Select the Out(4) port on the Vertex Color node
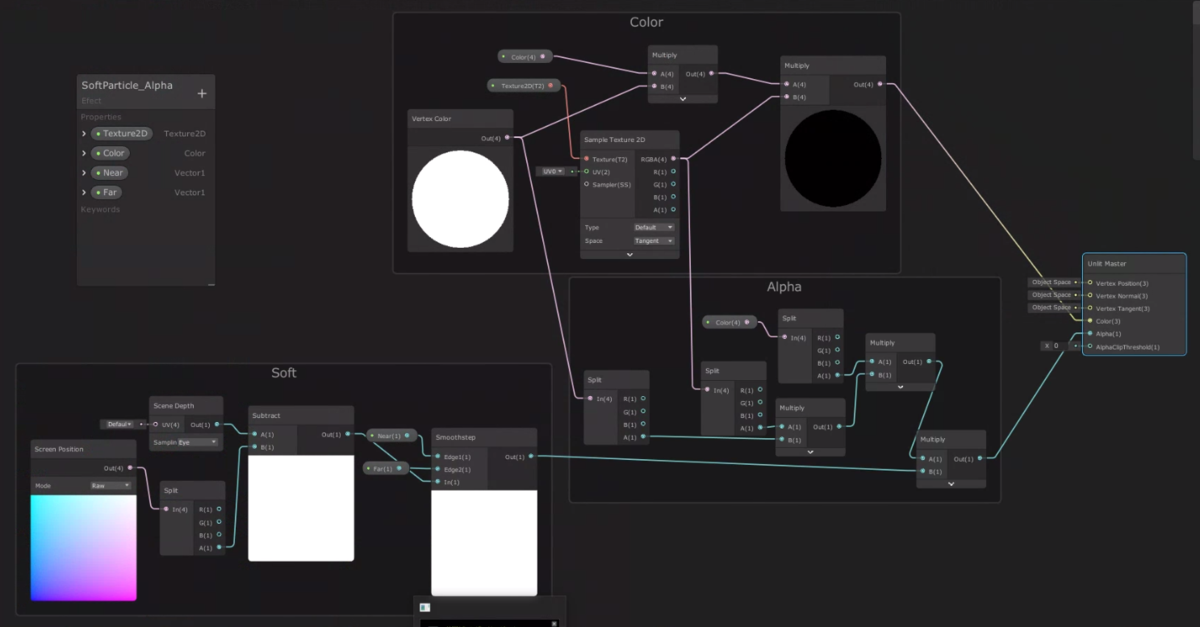1200x627 pixels. coord(508,137)
